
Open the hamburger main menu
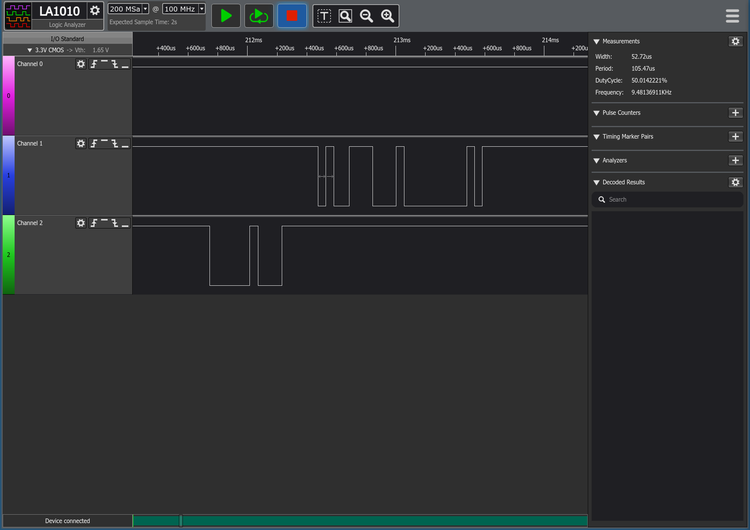(x=732, y=16)
